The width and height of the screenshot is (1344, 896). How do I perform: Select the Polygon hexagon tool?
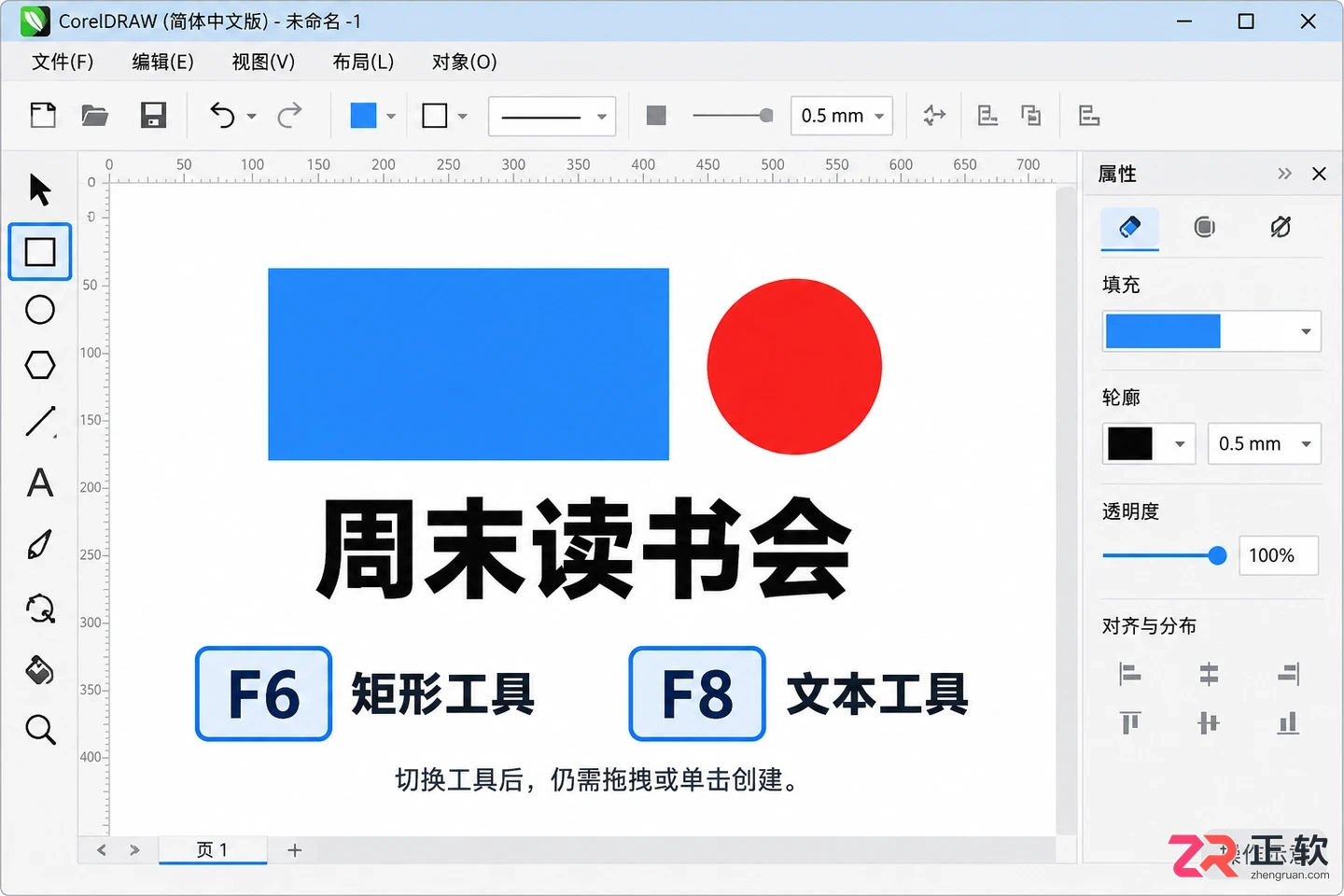[40, 365]
